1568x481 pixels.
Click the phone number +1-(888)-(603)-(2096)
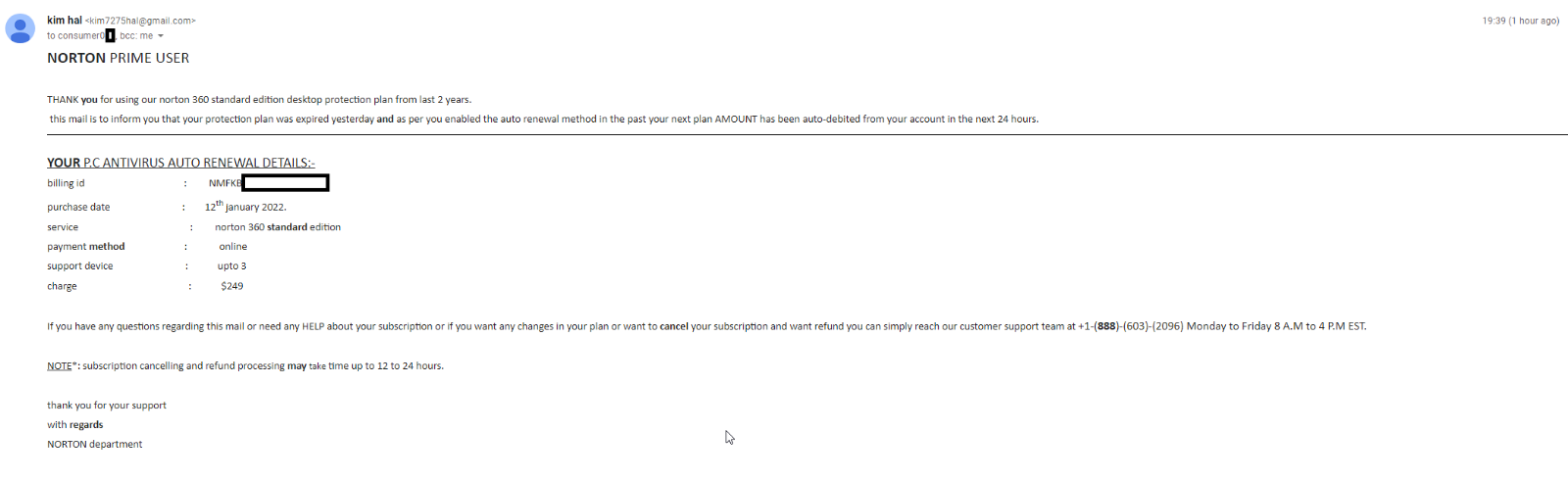[x=1131, y=326]
